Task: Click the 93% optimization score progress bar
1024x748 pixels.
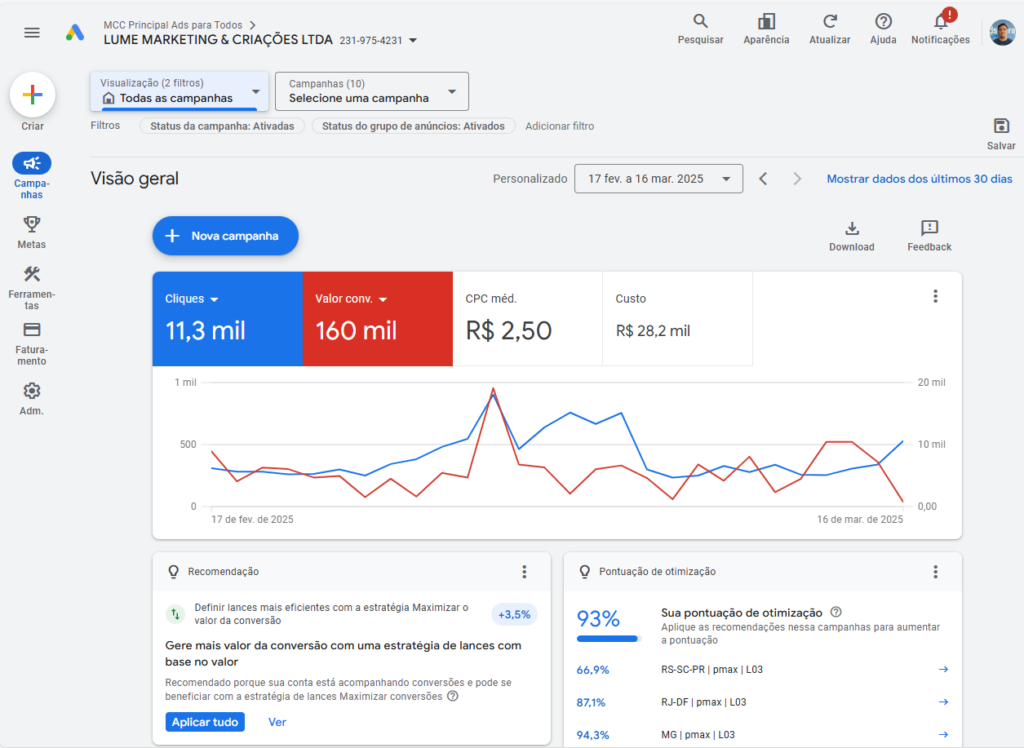Action: (x=608, y=638)
